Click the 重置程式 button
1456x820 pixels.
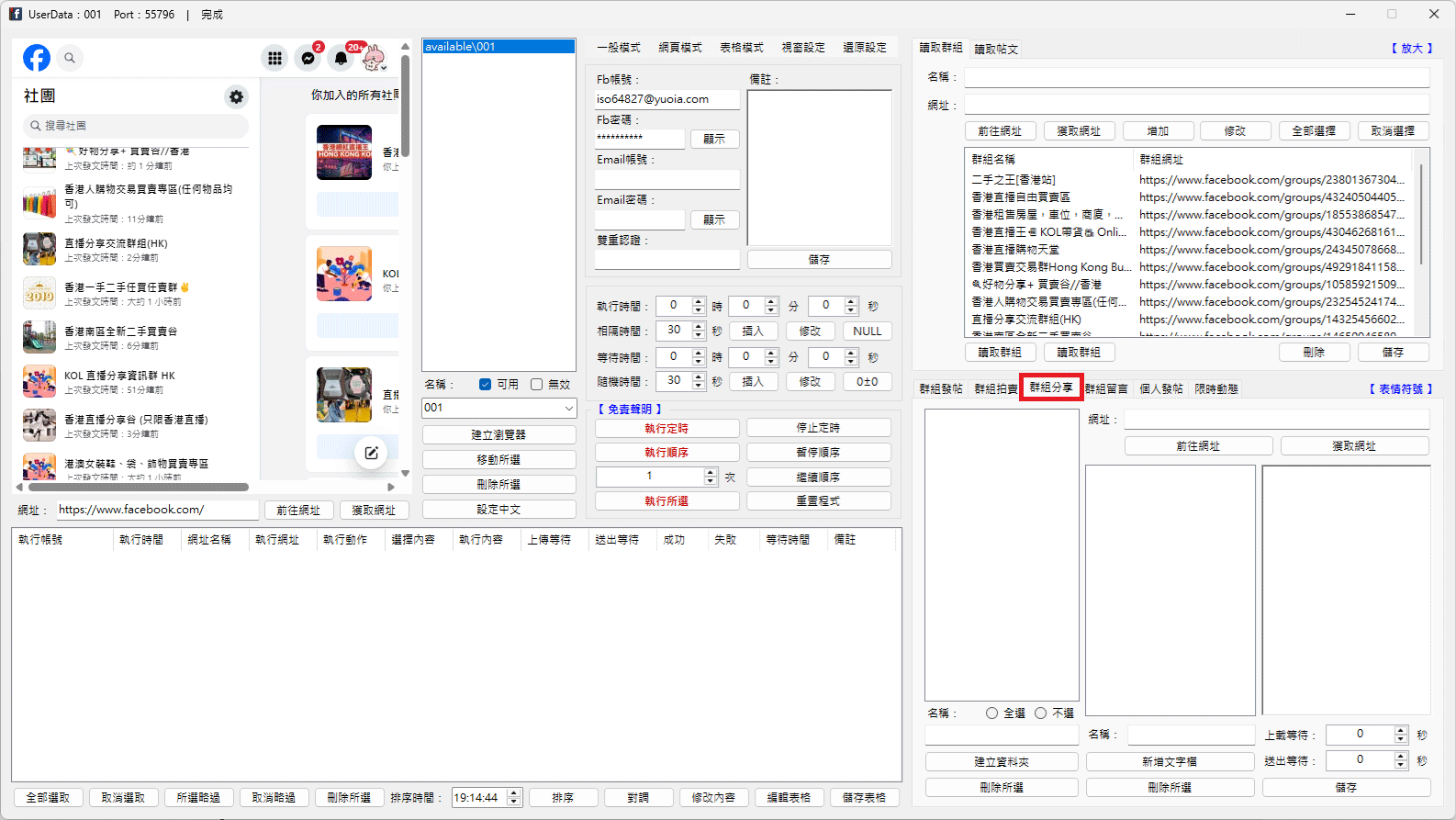click(x=818, y=501)
